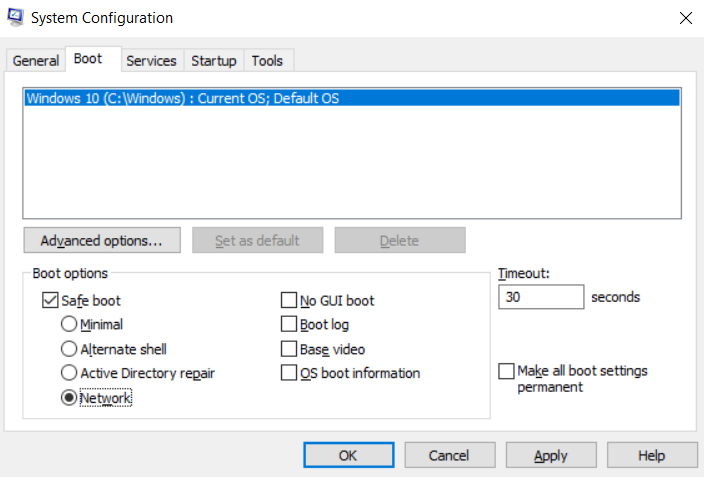Screen dimensions: 704x477
Task: Click the System Configuration title bar icon
Action: (x=16, y=18)
